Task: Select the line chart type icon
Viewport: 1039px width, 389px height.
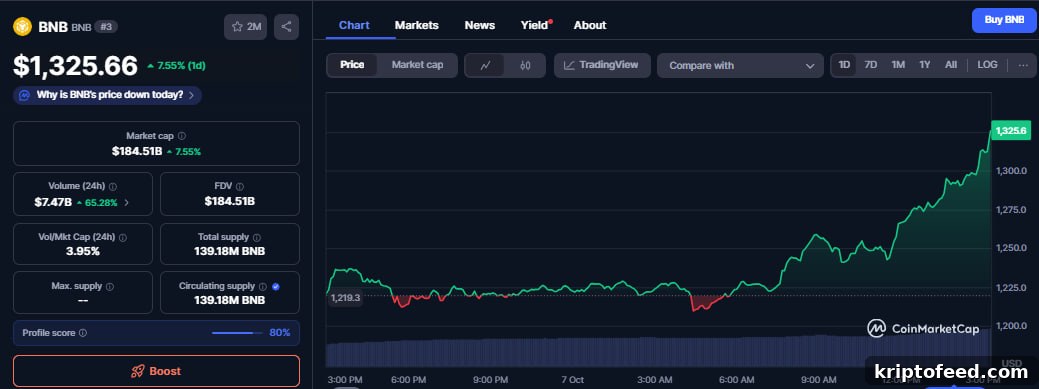Action: click(485, 66)
